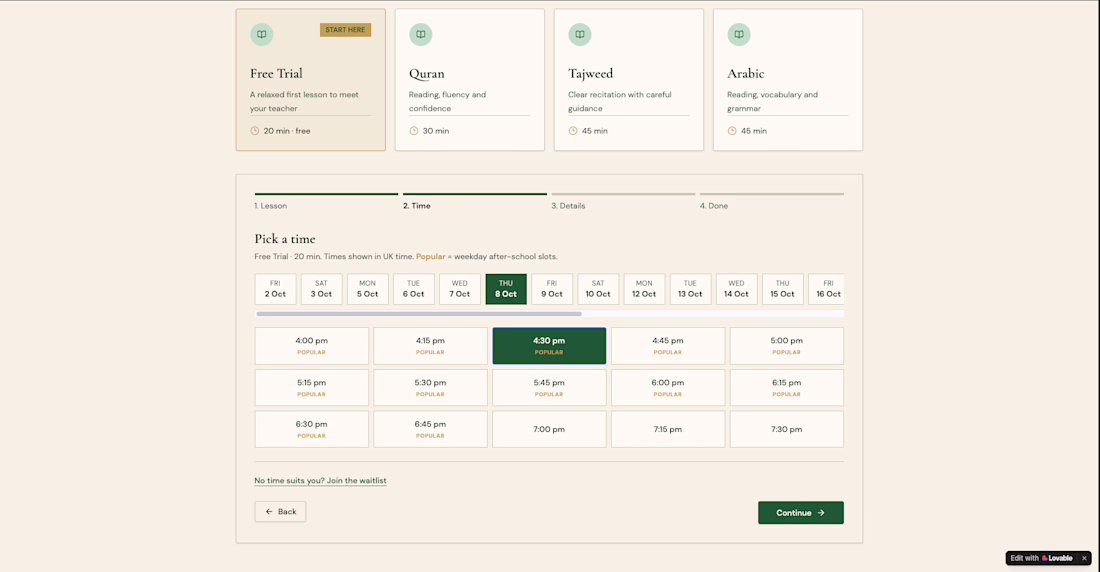Click the horizontal date scrollbar thumb
This screenshot has width=1100, height=572.
click(x=419, y=314)
